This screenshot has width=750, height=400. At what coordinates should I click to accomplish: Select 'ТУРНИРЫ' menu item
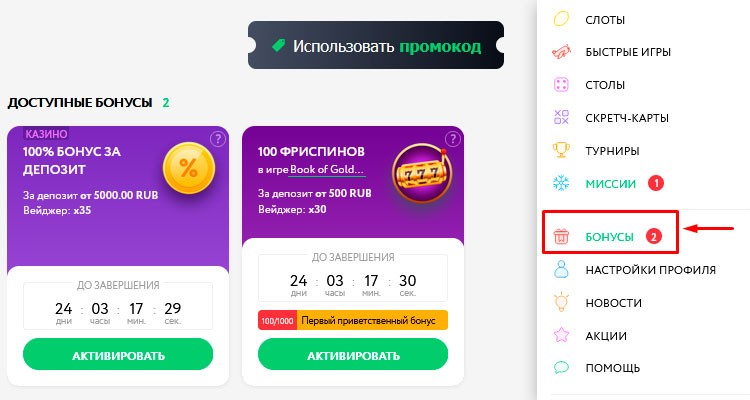(x=612, y=151)
